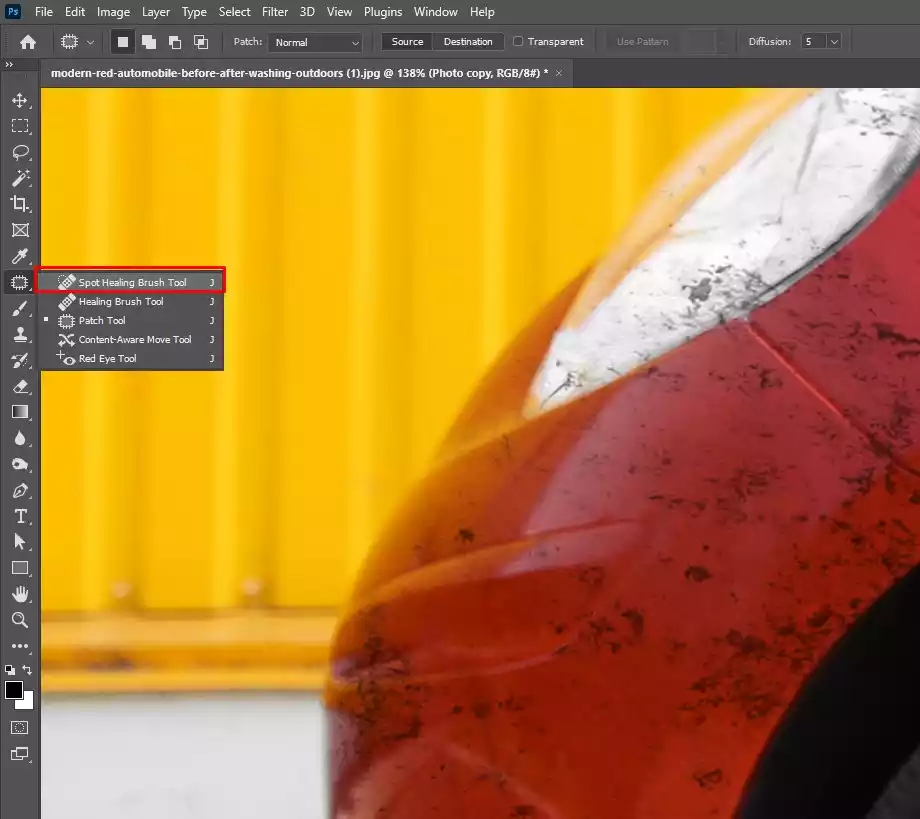
Task: Choose the Eyedropper tool
Action: pos(19,256)
